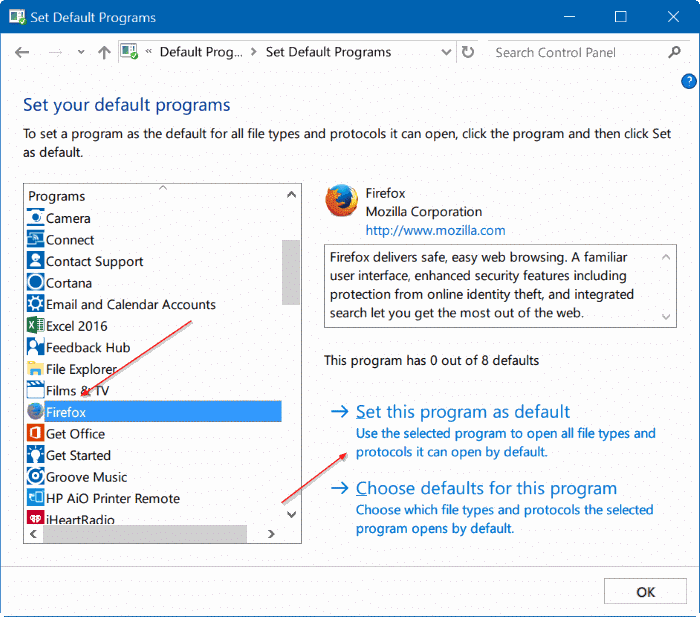Select Excel 2016 in the list
Screen dimensions: 700x617
click(77, 326)
